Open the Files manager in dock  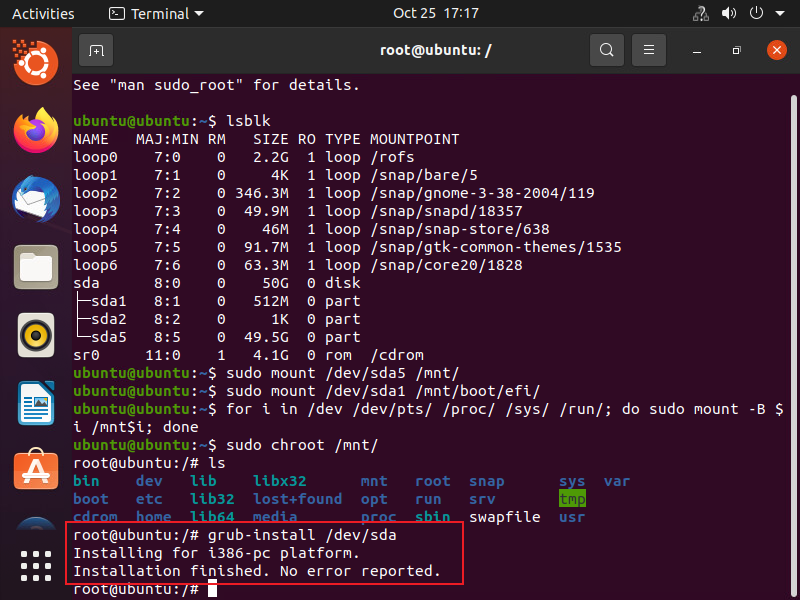pos(36,267)
